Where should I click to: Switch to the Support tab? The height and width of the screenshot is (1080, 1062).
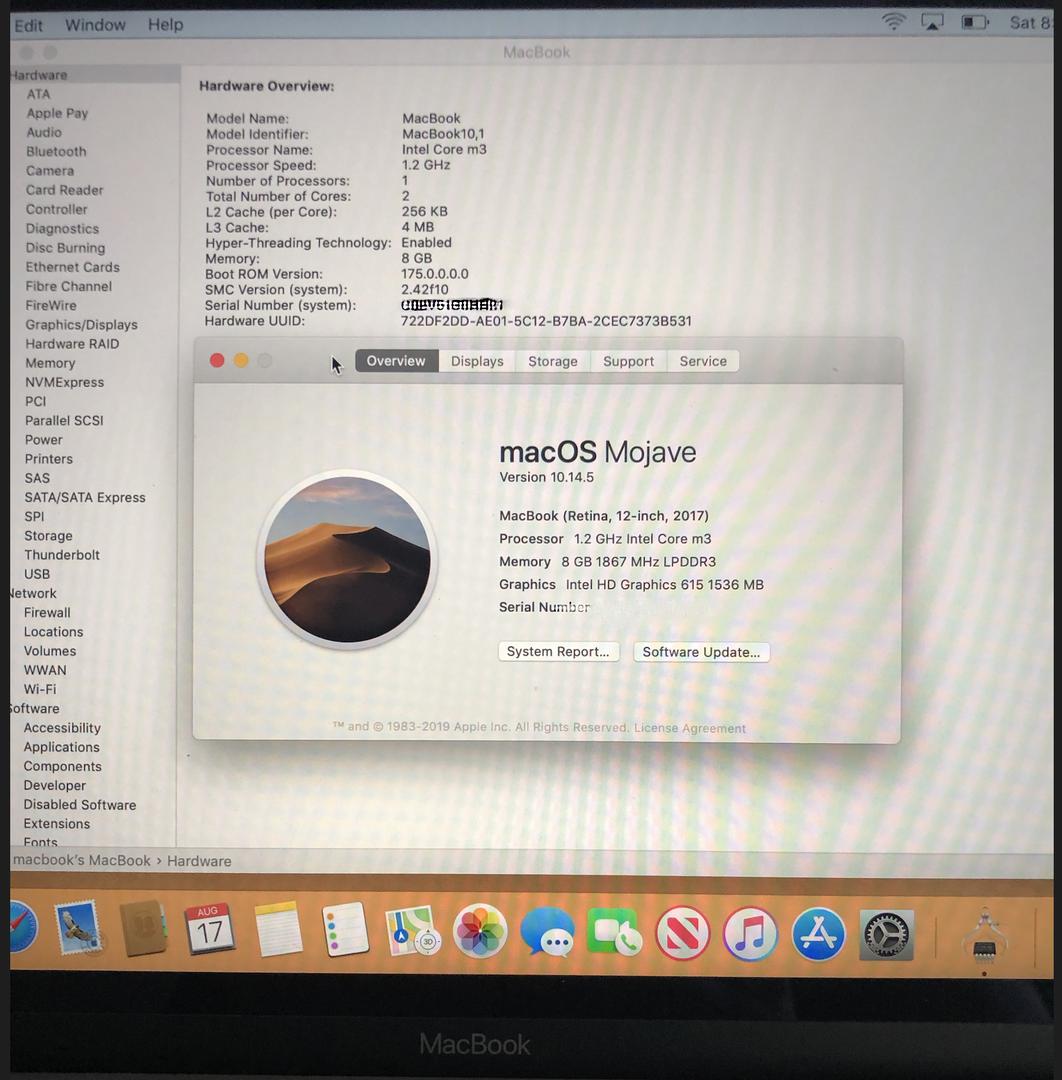628,361
